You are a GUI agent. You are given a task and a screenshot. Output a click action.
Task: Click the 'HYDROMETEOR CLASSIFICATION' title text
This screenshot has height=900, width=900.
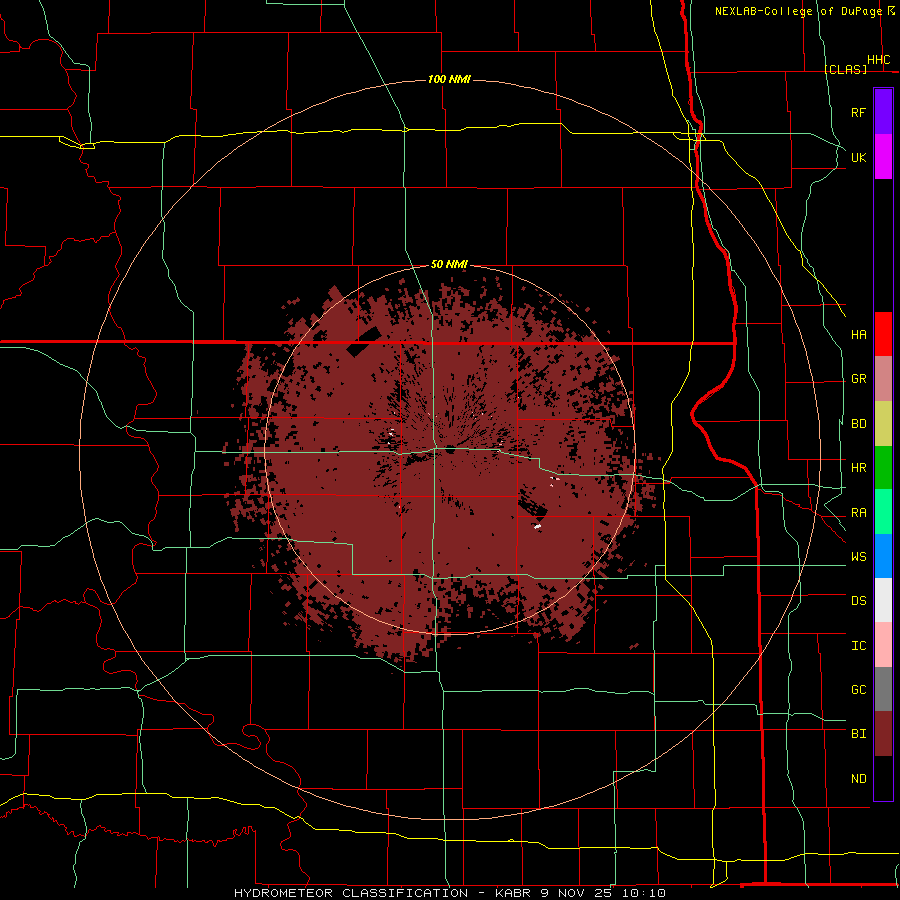(x=351, y=893)
